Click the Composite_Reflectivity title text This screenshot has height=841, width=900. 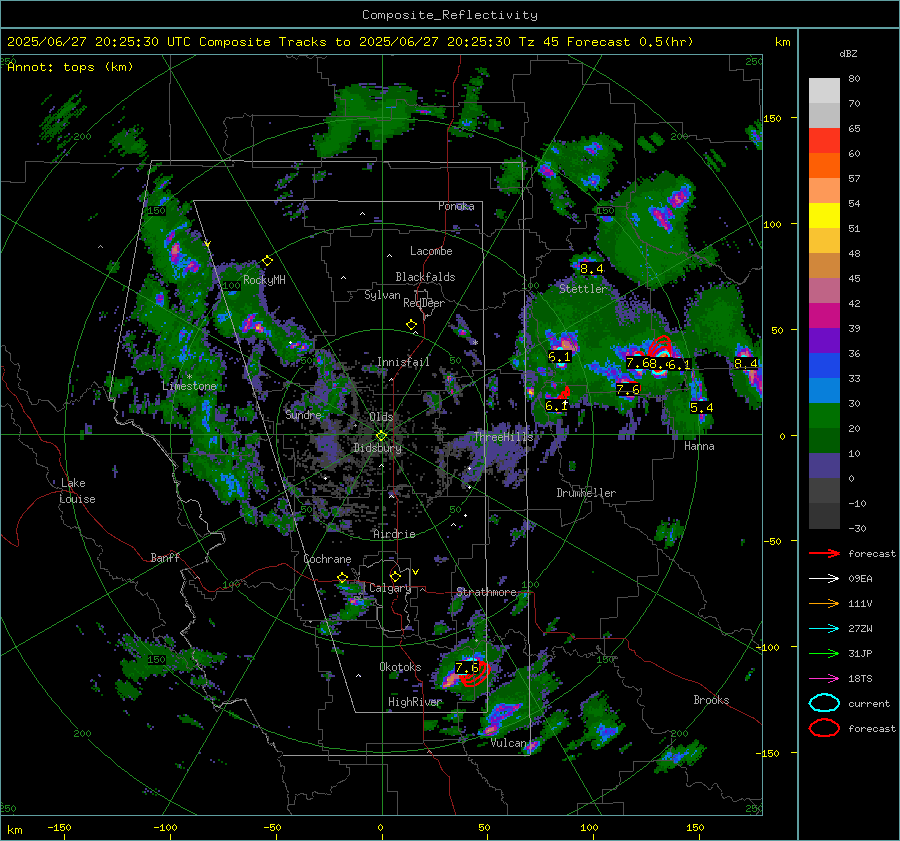pyautogui.click(x=450, y=15)
